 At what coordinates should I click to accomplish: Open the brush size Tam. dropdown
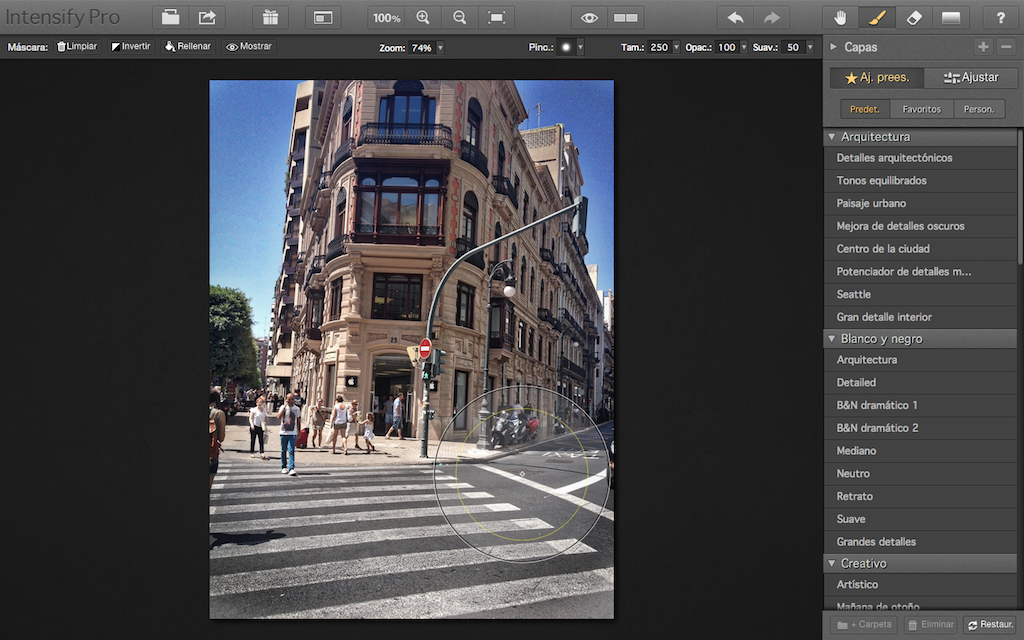point(677,47)
